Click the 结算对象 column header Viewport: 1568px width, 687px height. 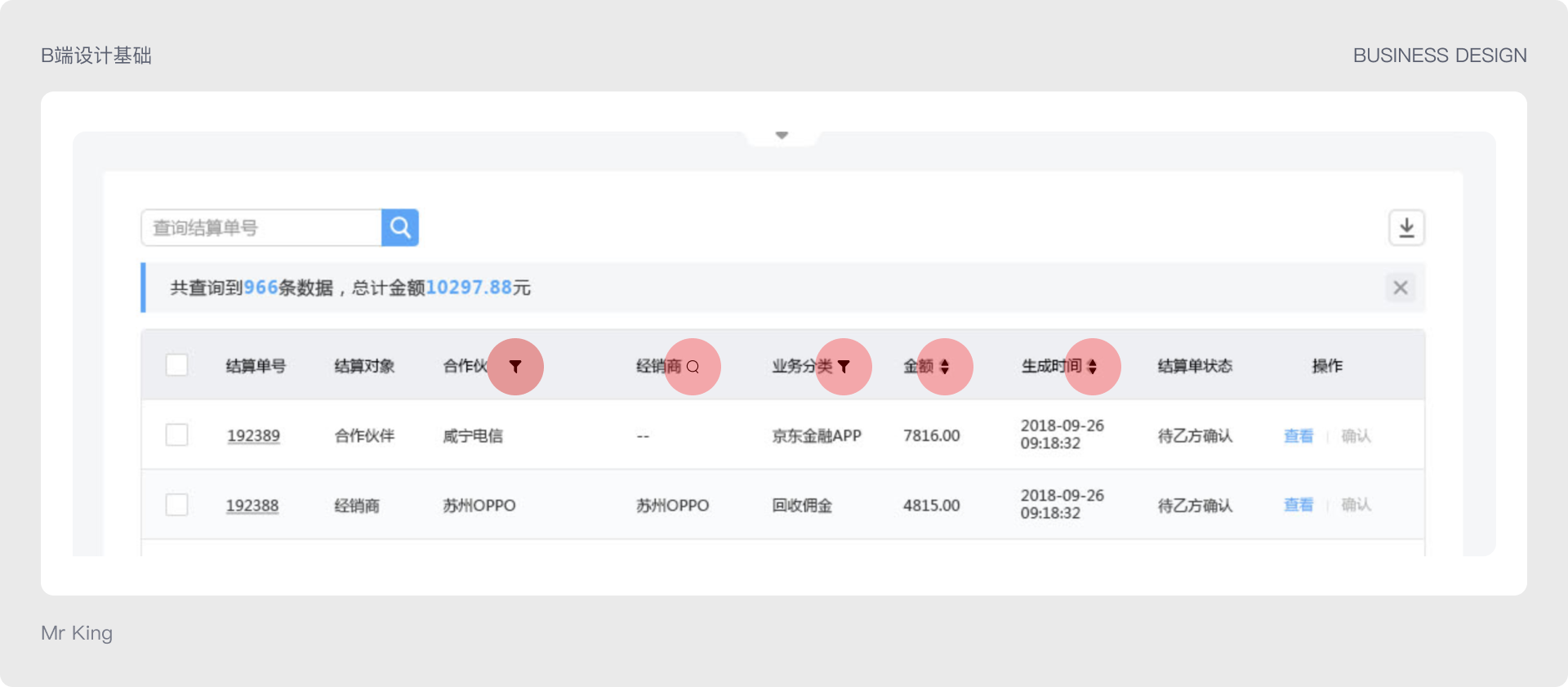click(x=364, y=366)
